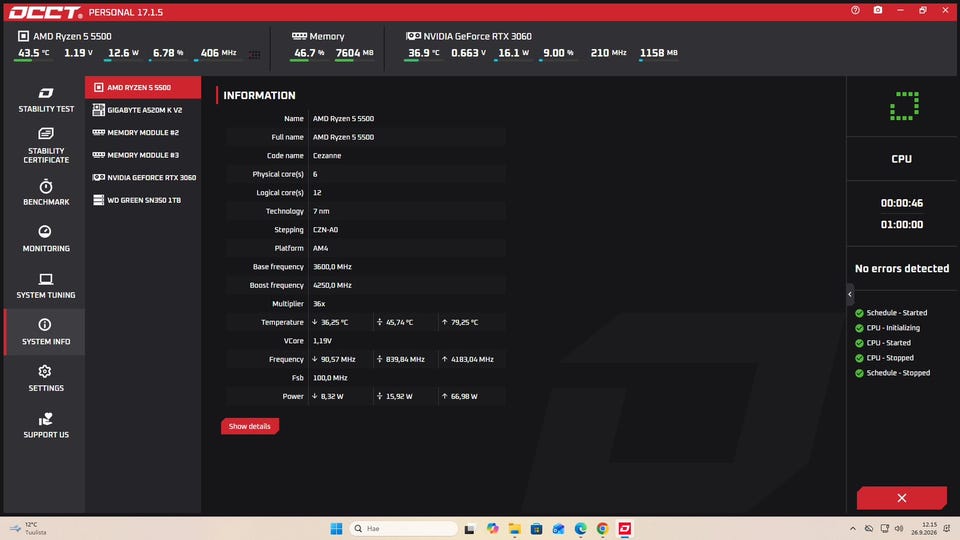Viewport: 960px width, 540px height.
Task: Click the 'No errors detected' status
Action: (902, 269)
